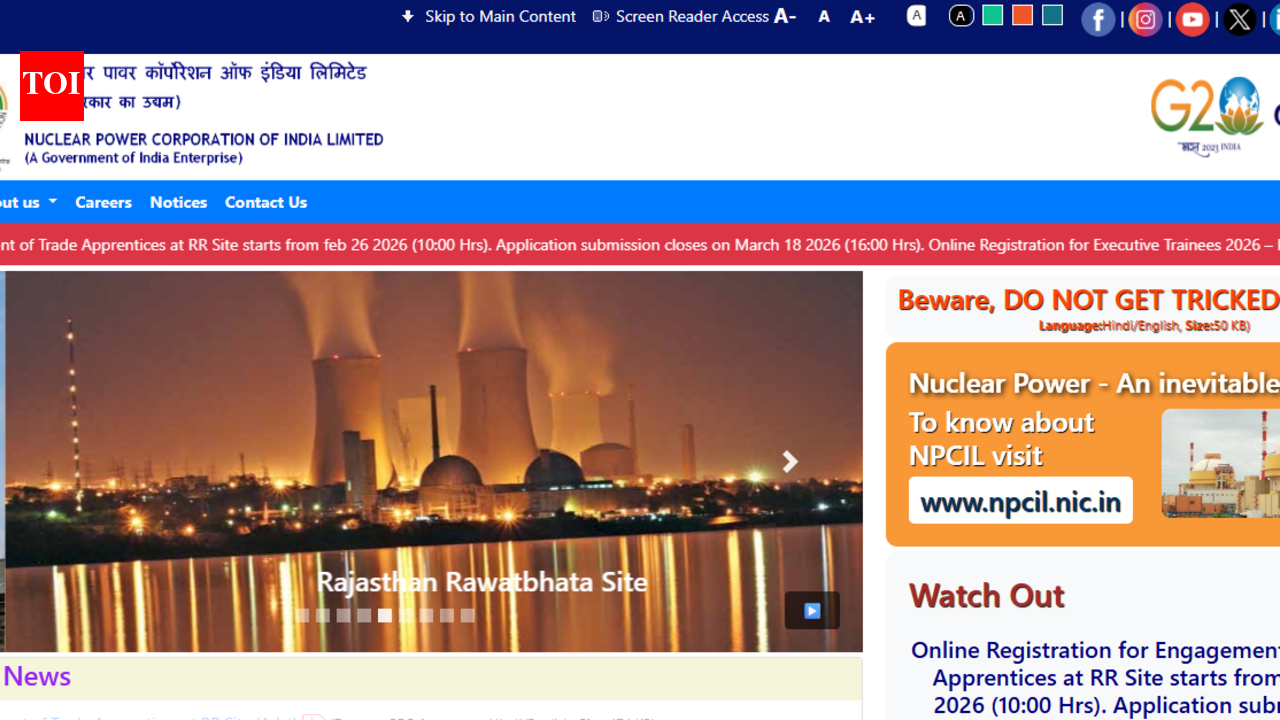Select the orange color theme swatch
The width and height of the screenshot is (1280, 720).
[x=1022, y=15]
